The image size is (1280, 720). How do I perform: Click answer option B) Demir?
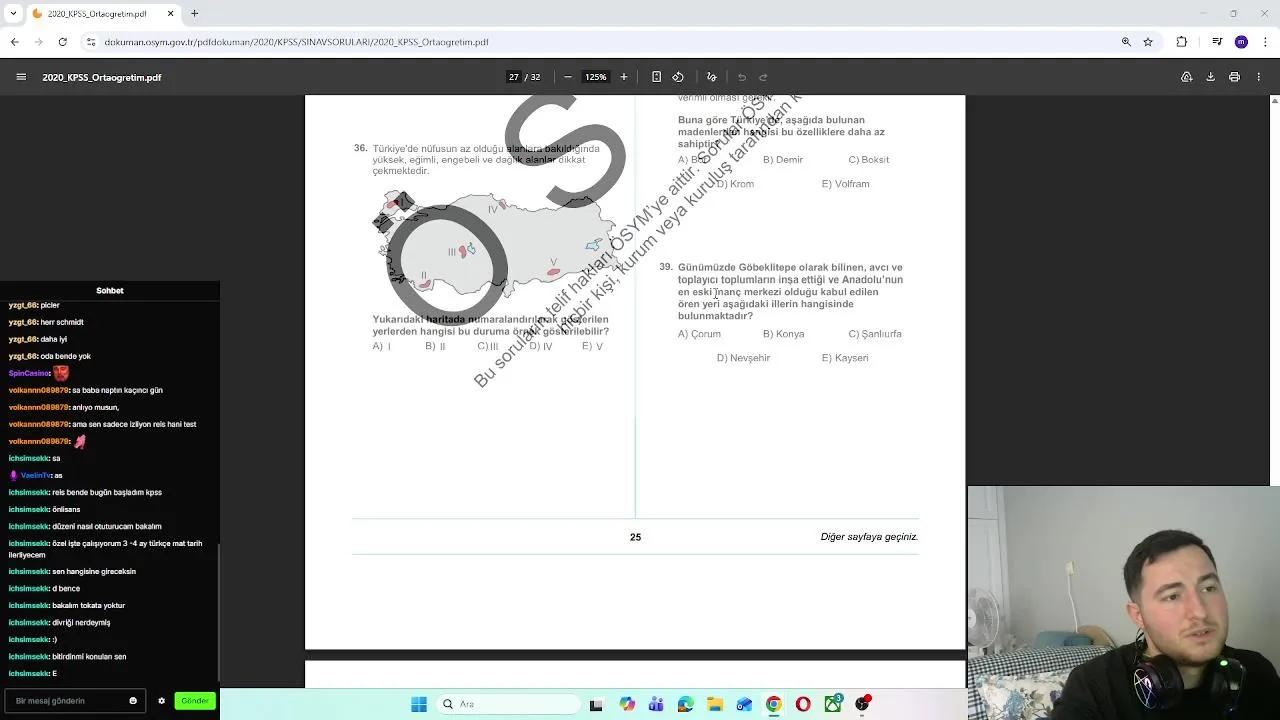tap(783, 160)
